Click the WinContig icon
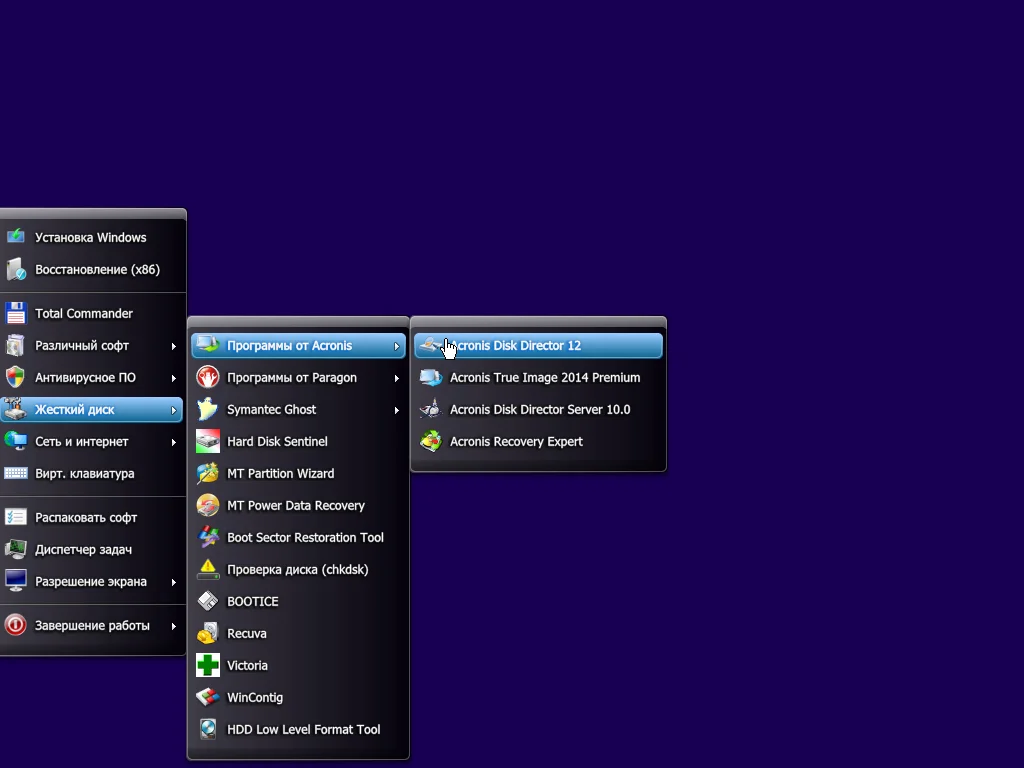The image size is (1024, 768). pos(208,697)
